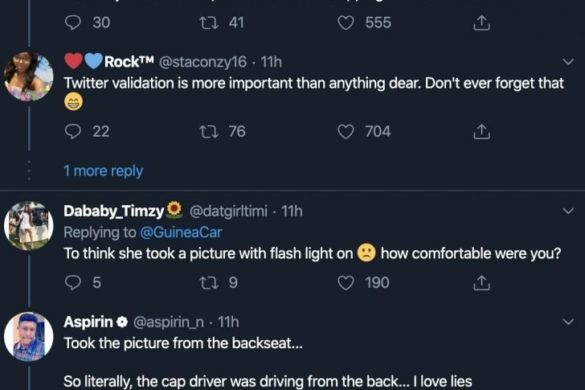Viewport: 585px width, 390px height.
Task: Share the top tweet with 555 likes
Action: coord(482,23)
